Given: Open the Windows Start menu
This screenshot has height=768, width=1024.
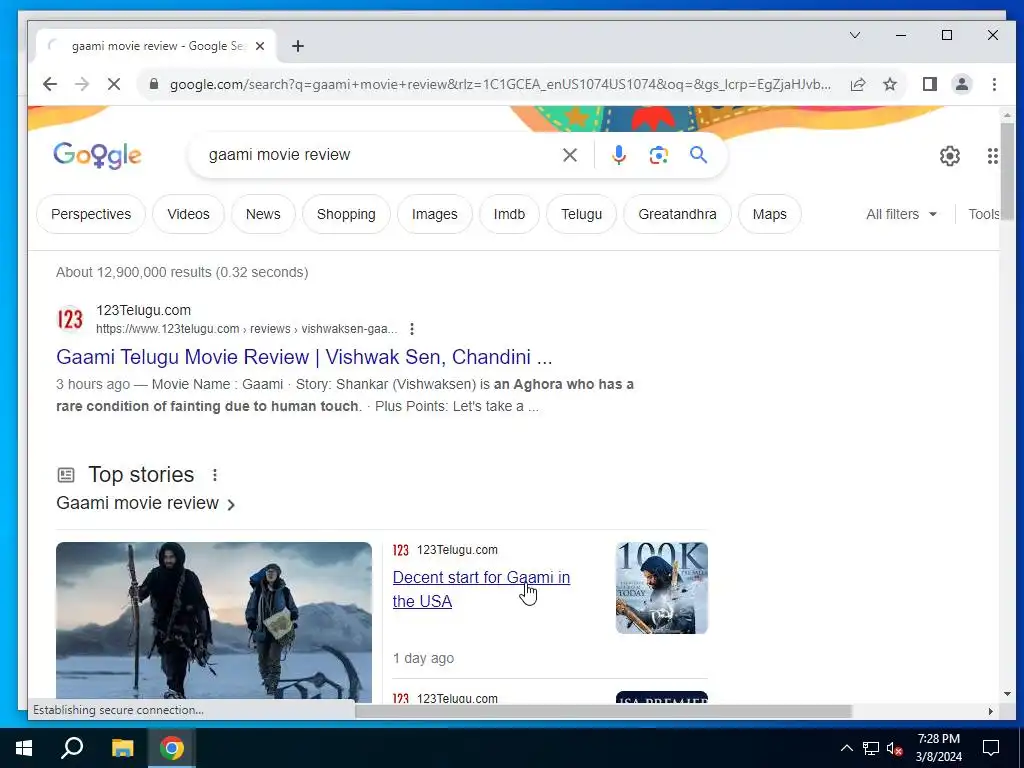Looking at the screenshot, I should (24, 748).
